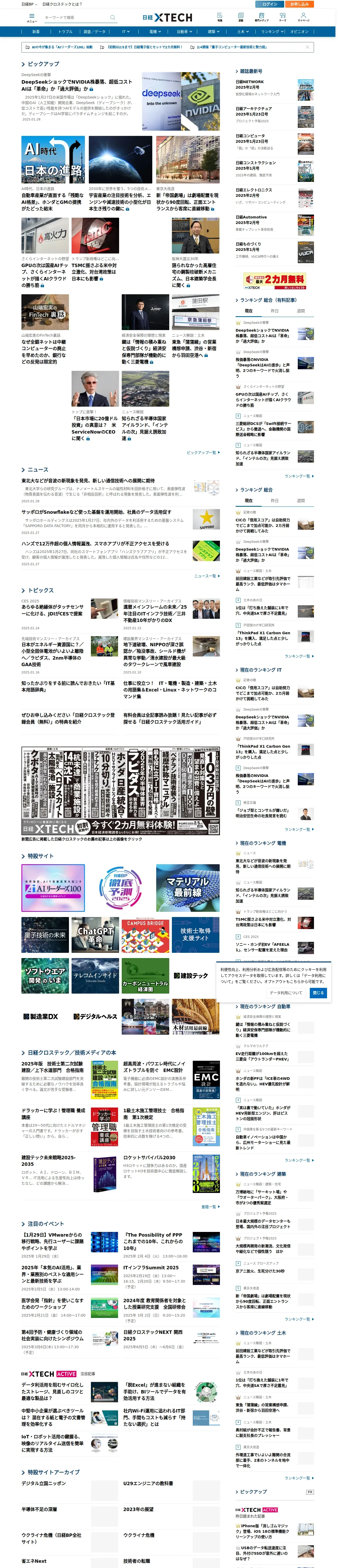Screen dimensions: 338x1568
Task: Click the 日経XTECH ACTIVE logo
Action: [x=49, y=1374]
